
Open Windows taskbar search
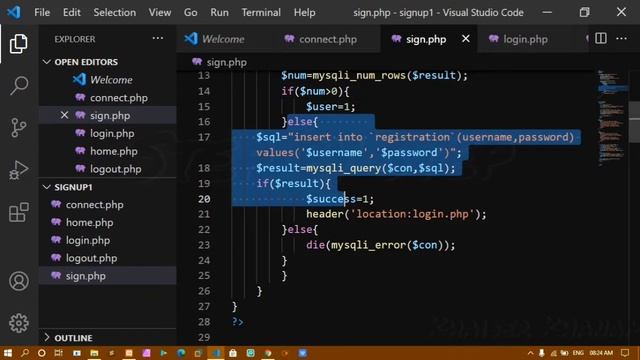coord(24,353)
